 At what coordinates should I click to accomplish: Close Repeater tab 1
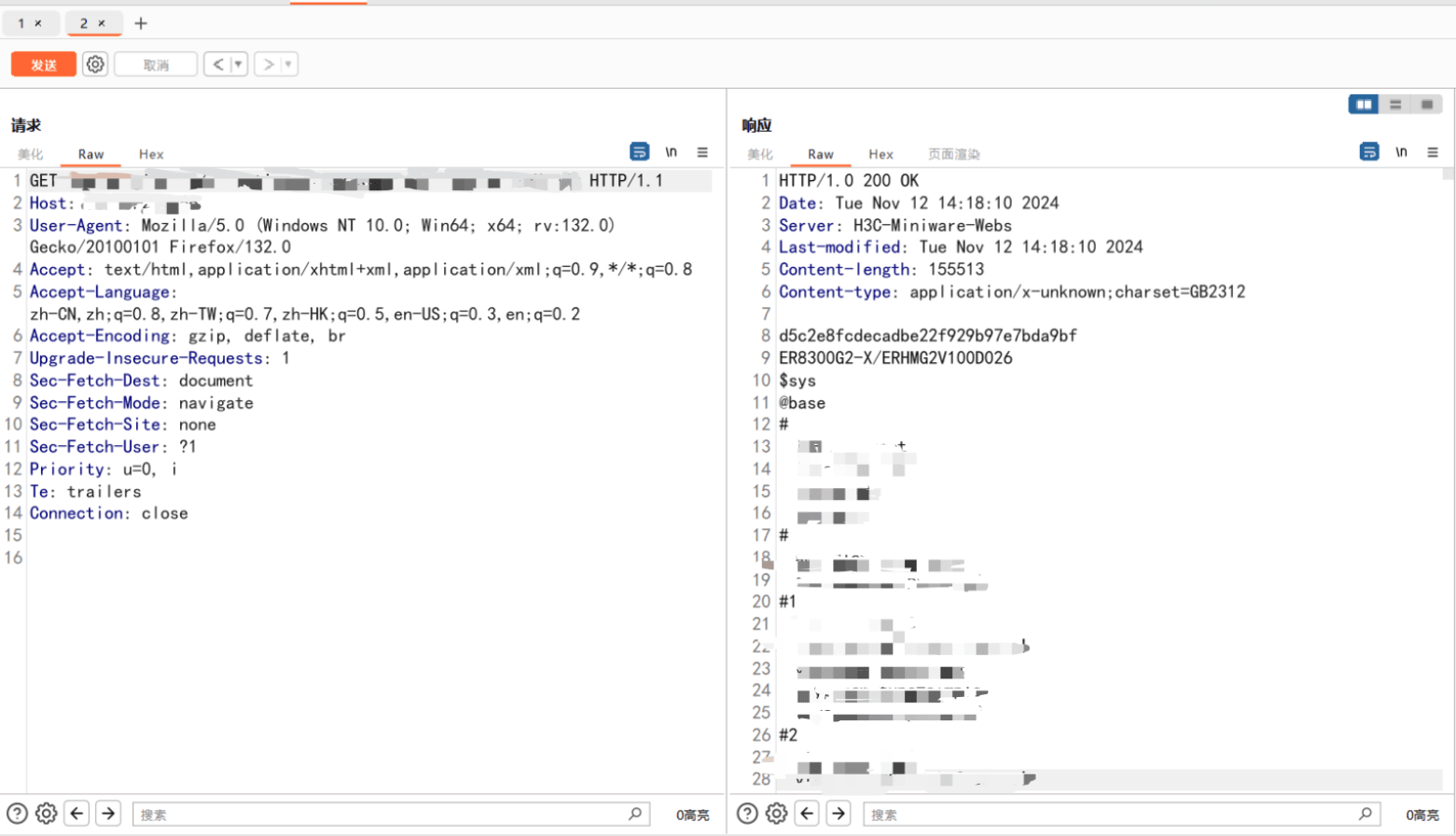point(38,23)
